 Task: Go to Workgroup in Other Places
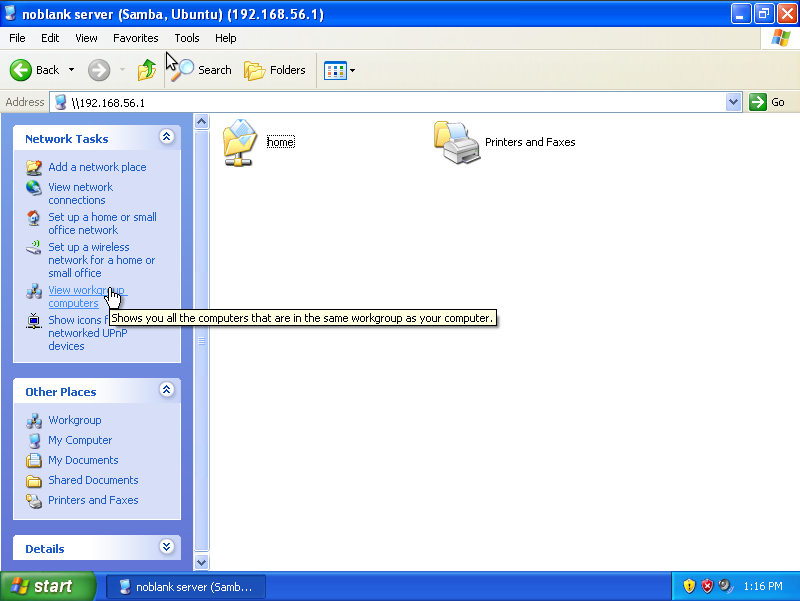point(74,420)
